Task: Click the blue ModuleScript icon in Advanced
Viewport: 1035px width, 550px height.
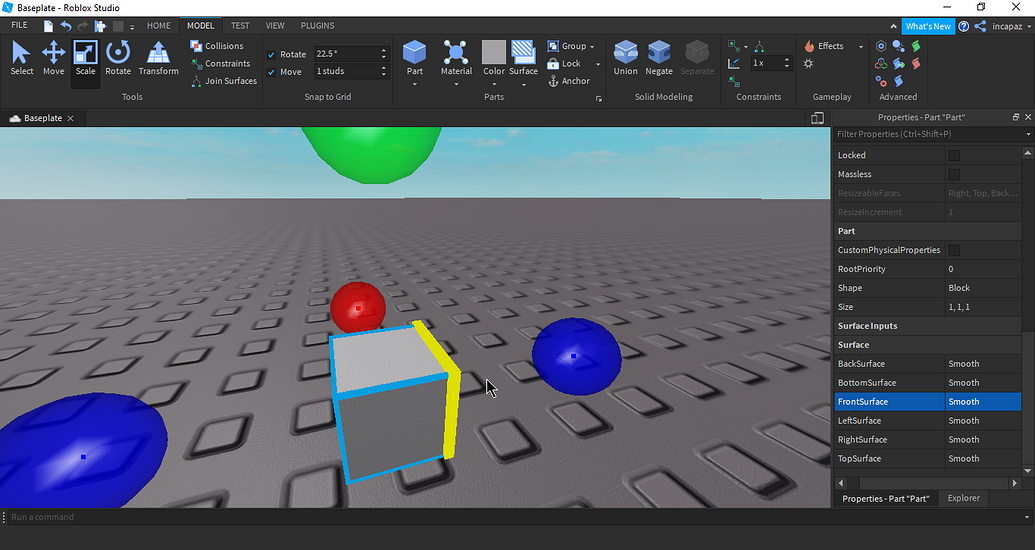Action: coord(898,81)
